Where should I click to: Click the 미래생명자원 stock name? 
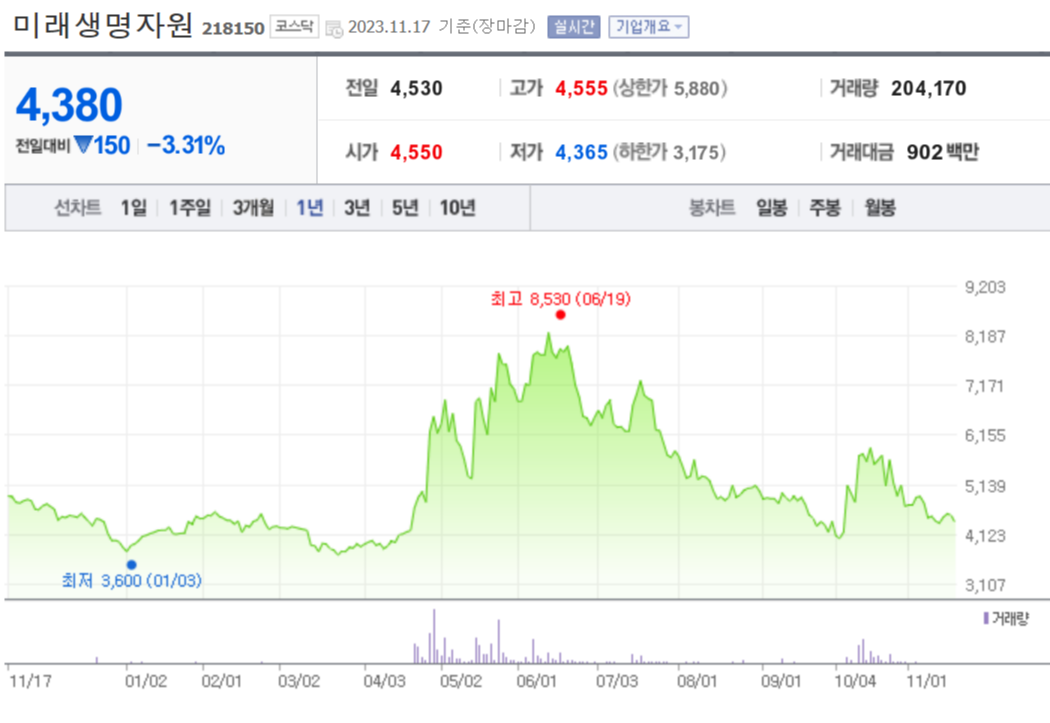pyautogui.click(x=103, y=25)
